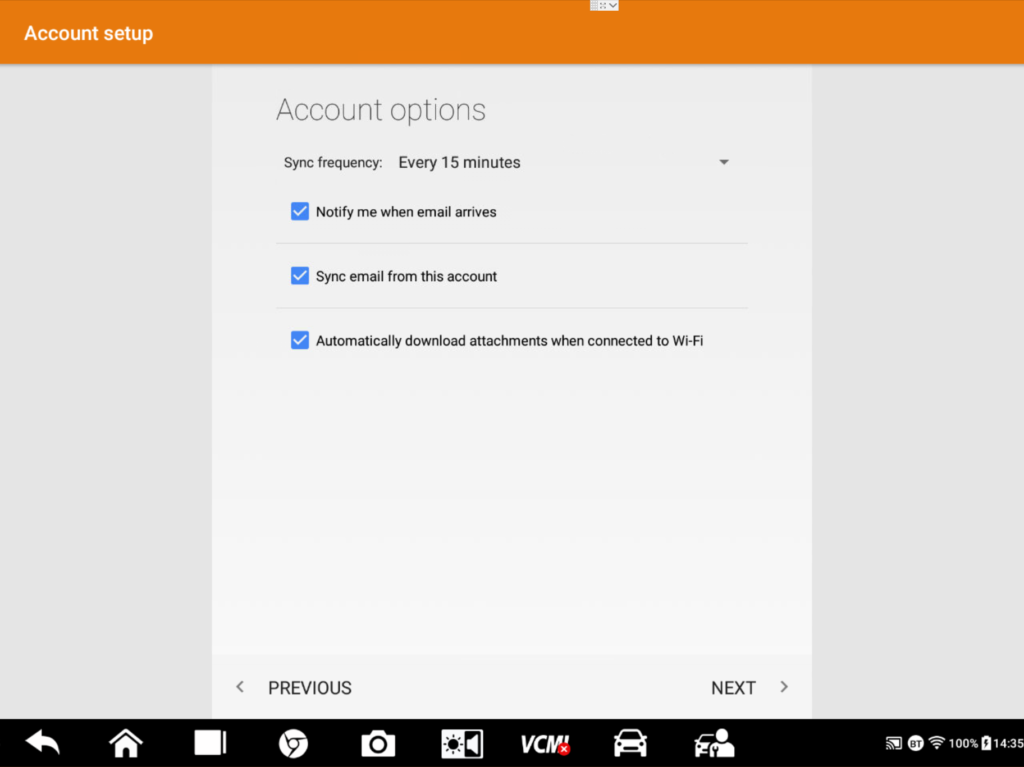Uncheck Notify me when email arrives
The height and width of the screenshot is (767, 1024).
point(300,212)
